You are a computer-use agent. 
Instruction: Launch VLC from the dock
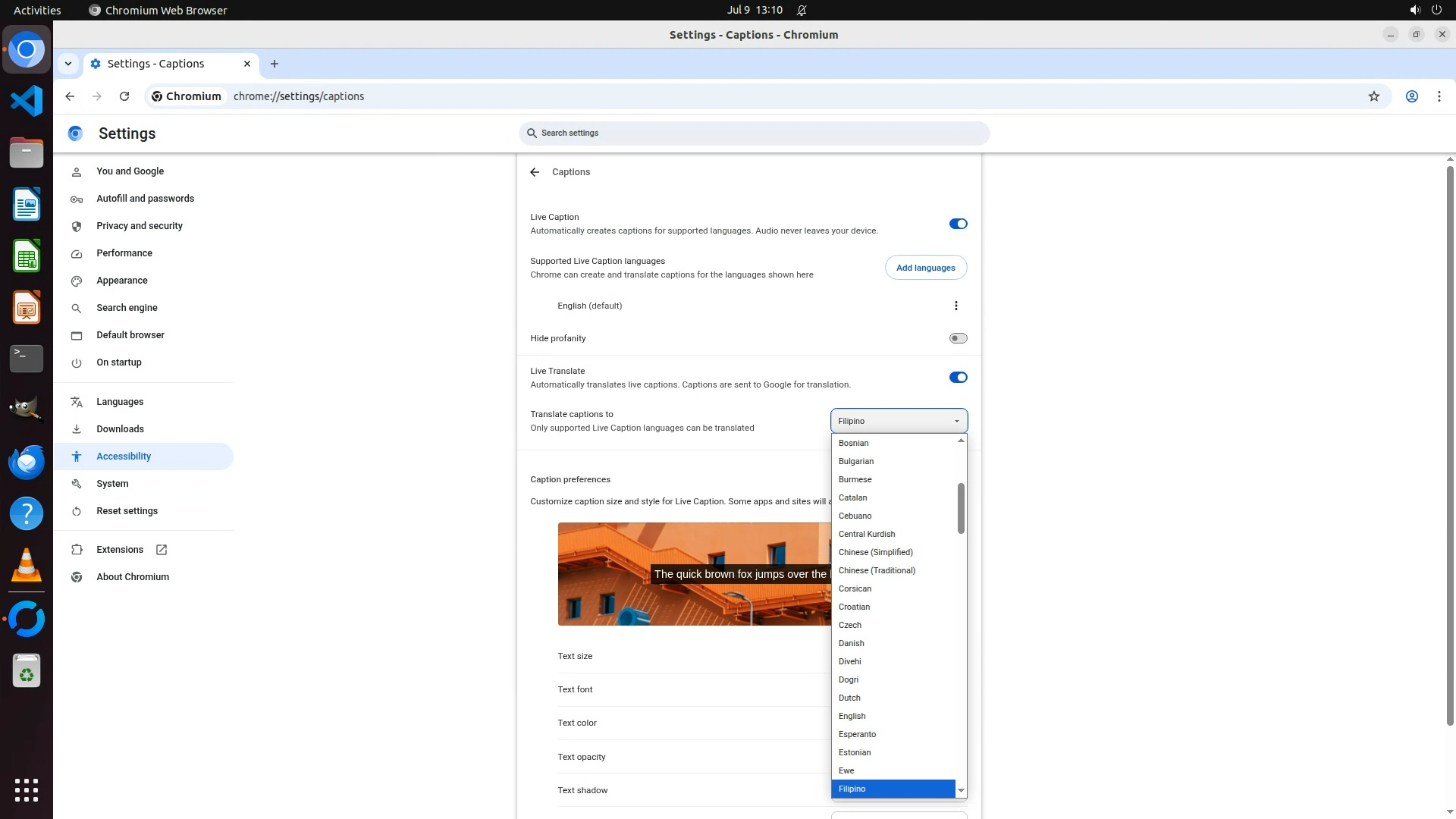pos(27,566)
